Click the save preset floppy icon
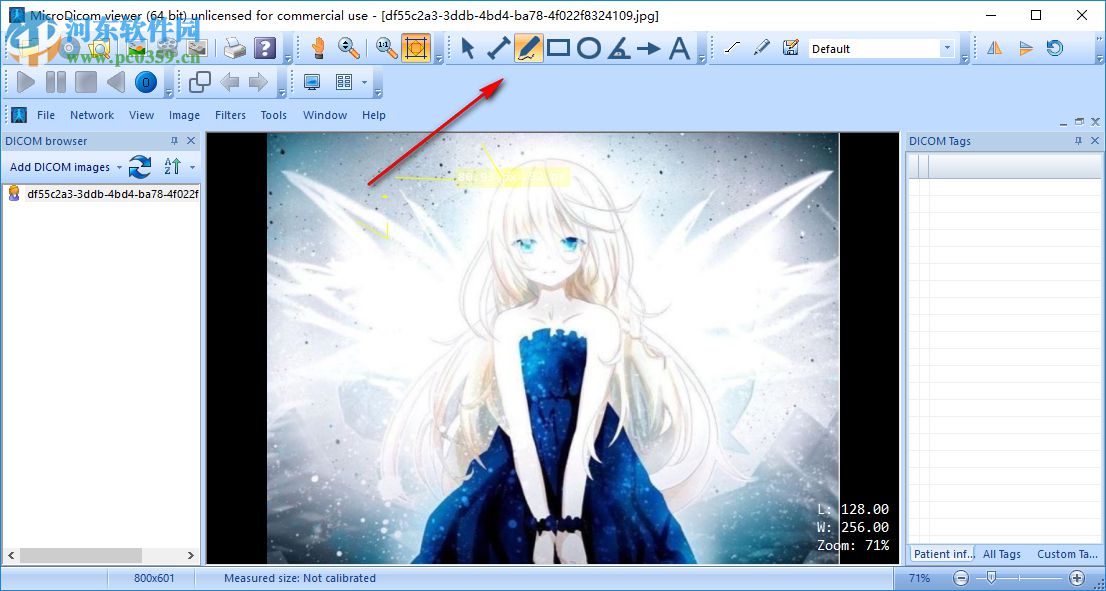Screen dimensions: 1106x591 coord(791,48)
